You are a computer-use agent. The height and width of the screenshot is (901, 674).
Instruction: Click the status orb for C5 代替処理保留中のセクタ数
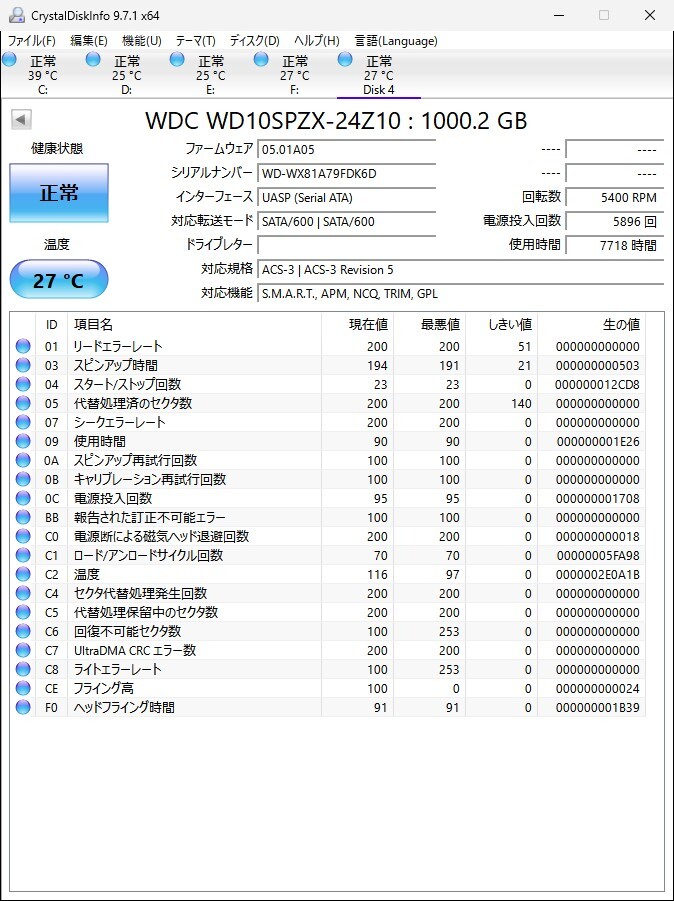coord(23,612)
